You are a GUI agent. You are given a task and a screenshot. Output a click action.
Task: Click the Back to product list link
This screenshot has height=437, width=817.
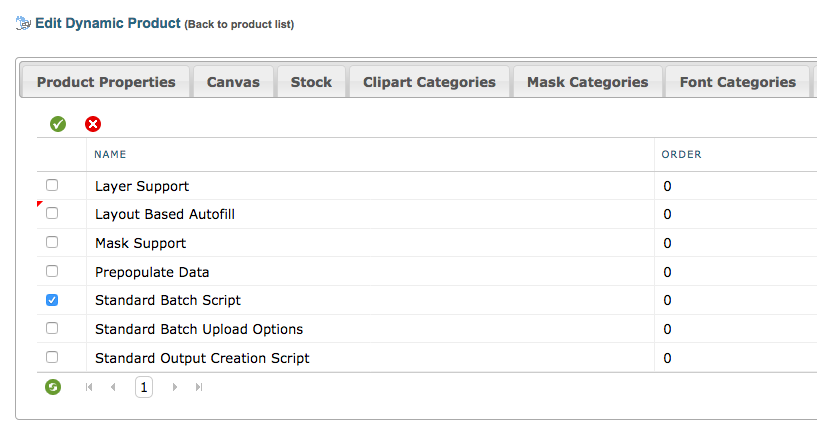pos(239,24)
